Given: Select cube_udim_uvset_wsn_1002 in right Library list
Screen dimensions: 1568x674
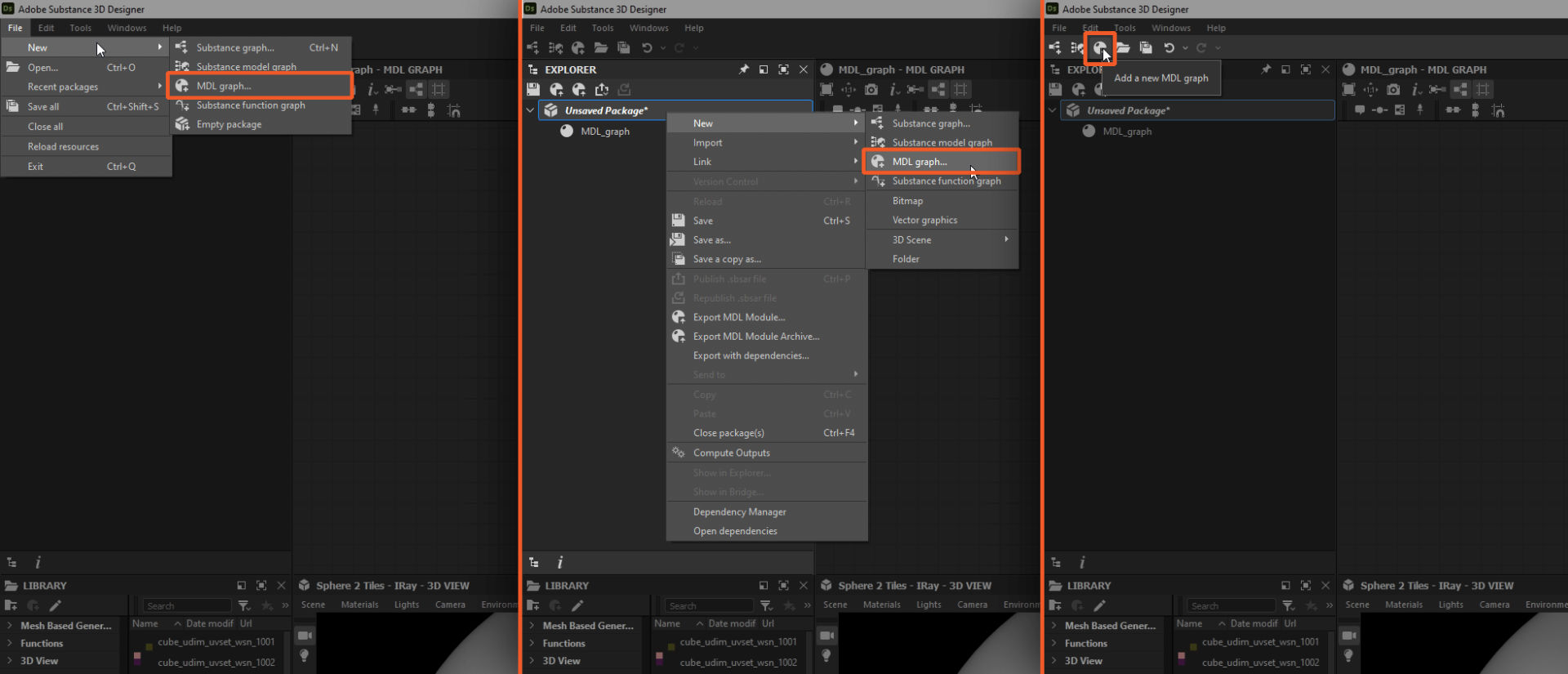Looking at the screenshot, I should coord(1260,663).
